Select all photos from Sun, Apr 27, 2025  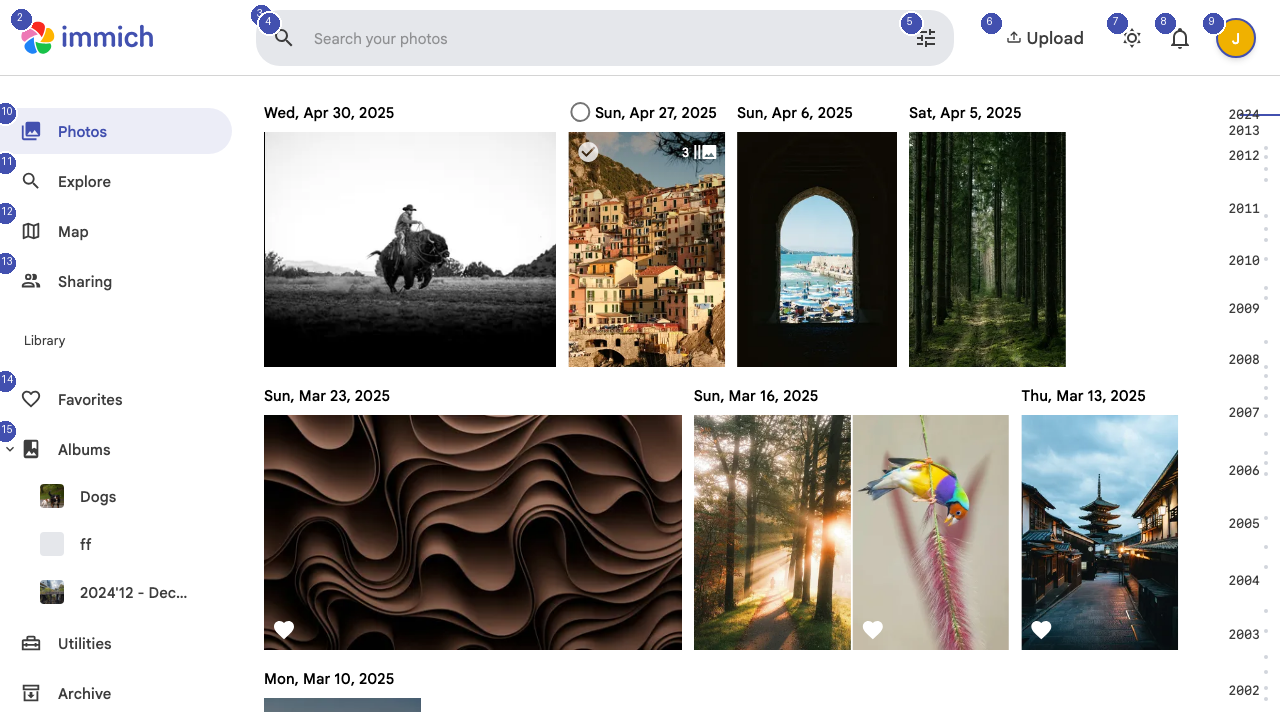pyautogui.click(x=580, y=112)
